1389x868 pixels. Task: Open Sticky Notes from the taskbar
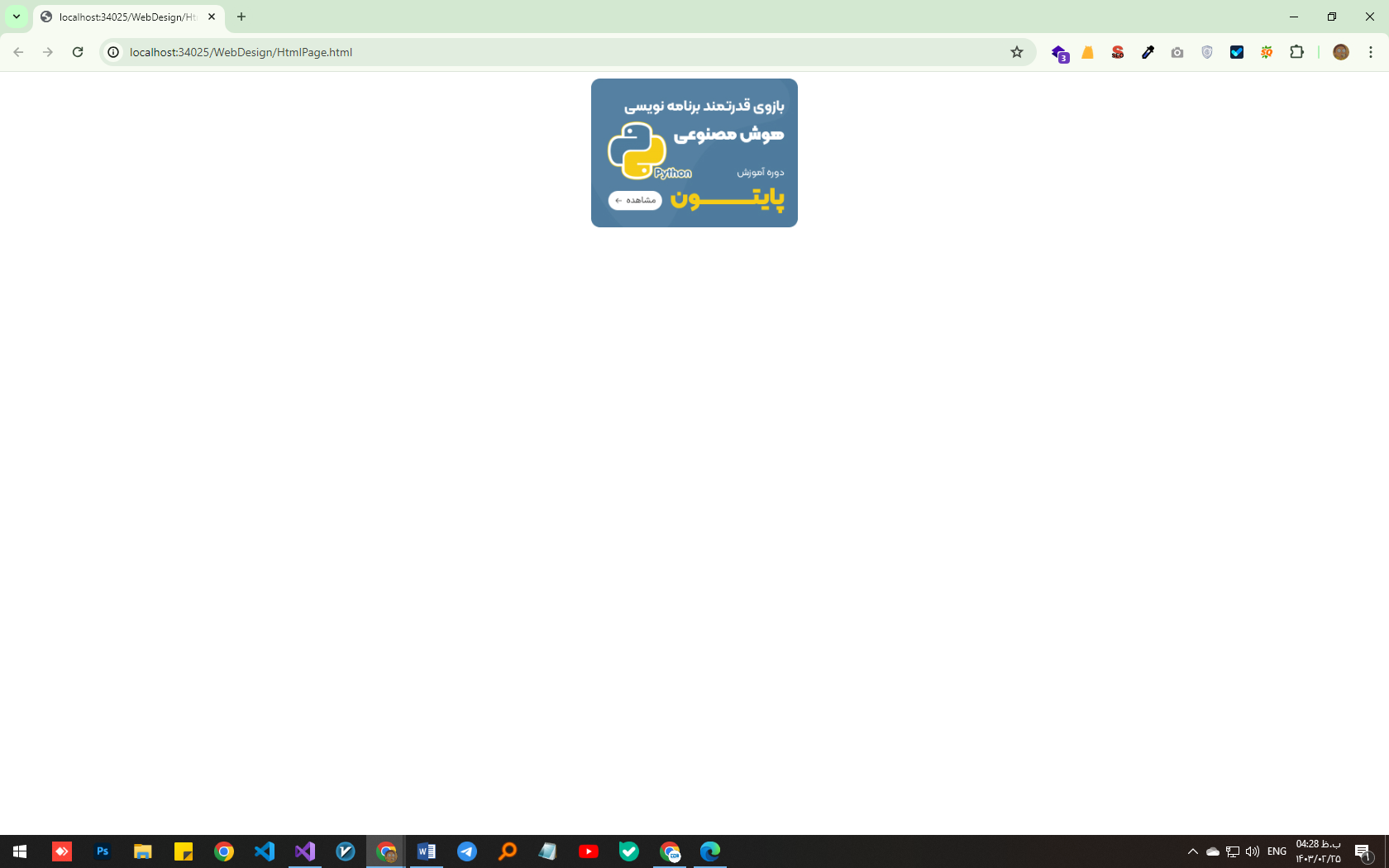(184, 851)
